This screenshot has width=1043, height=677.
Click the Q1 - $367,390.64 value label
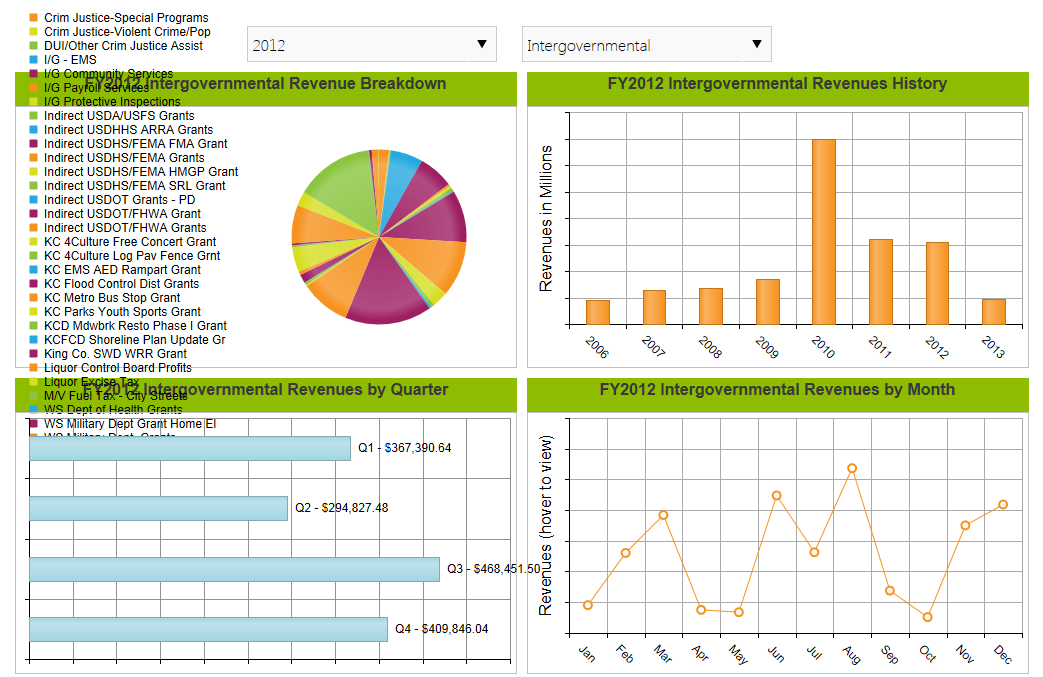click(x=404, y=448)
